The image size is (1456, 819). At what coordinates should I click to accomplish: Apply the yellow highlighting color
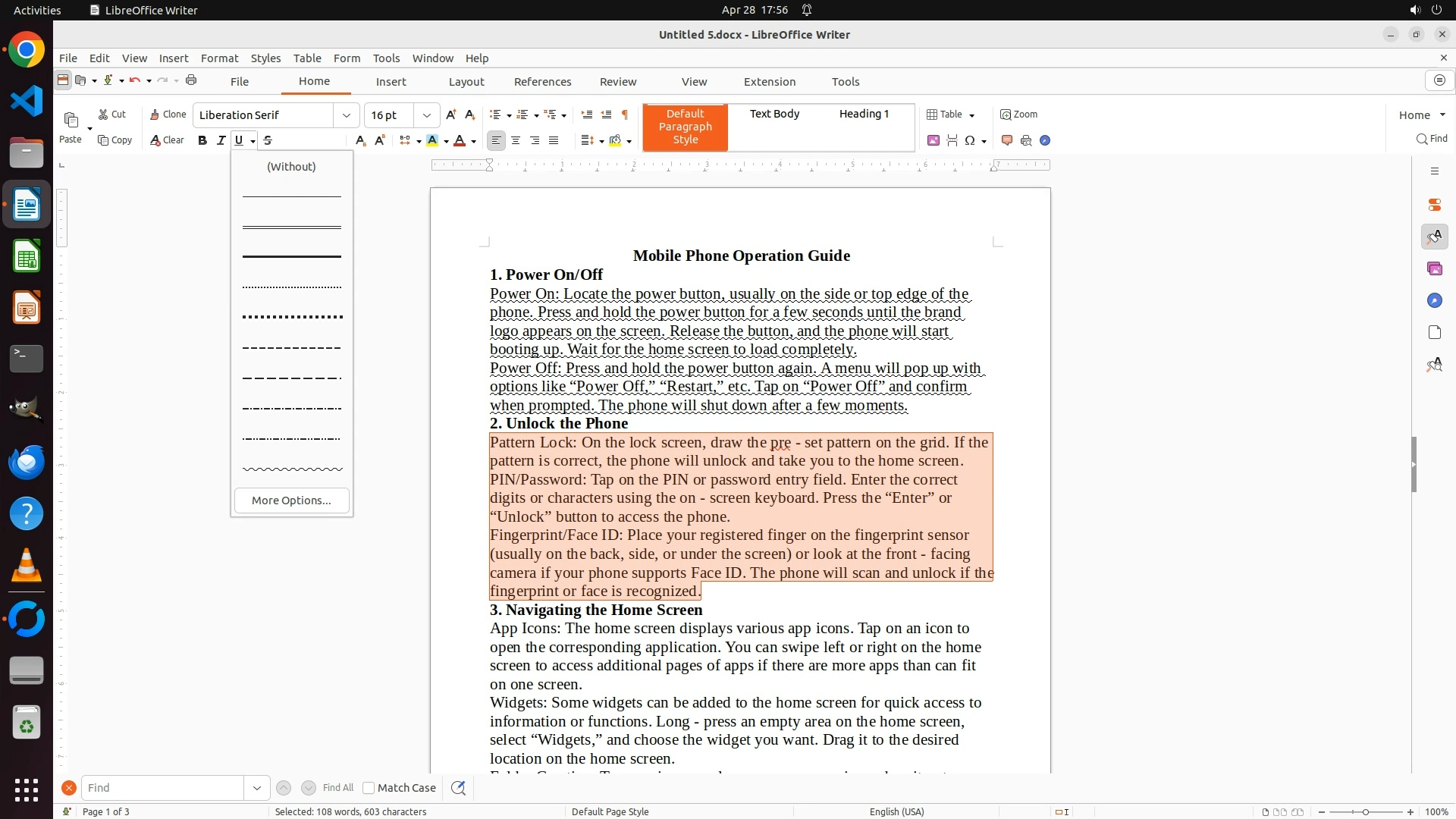[x=432, y=140]
